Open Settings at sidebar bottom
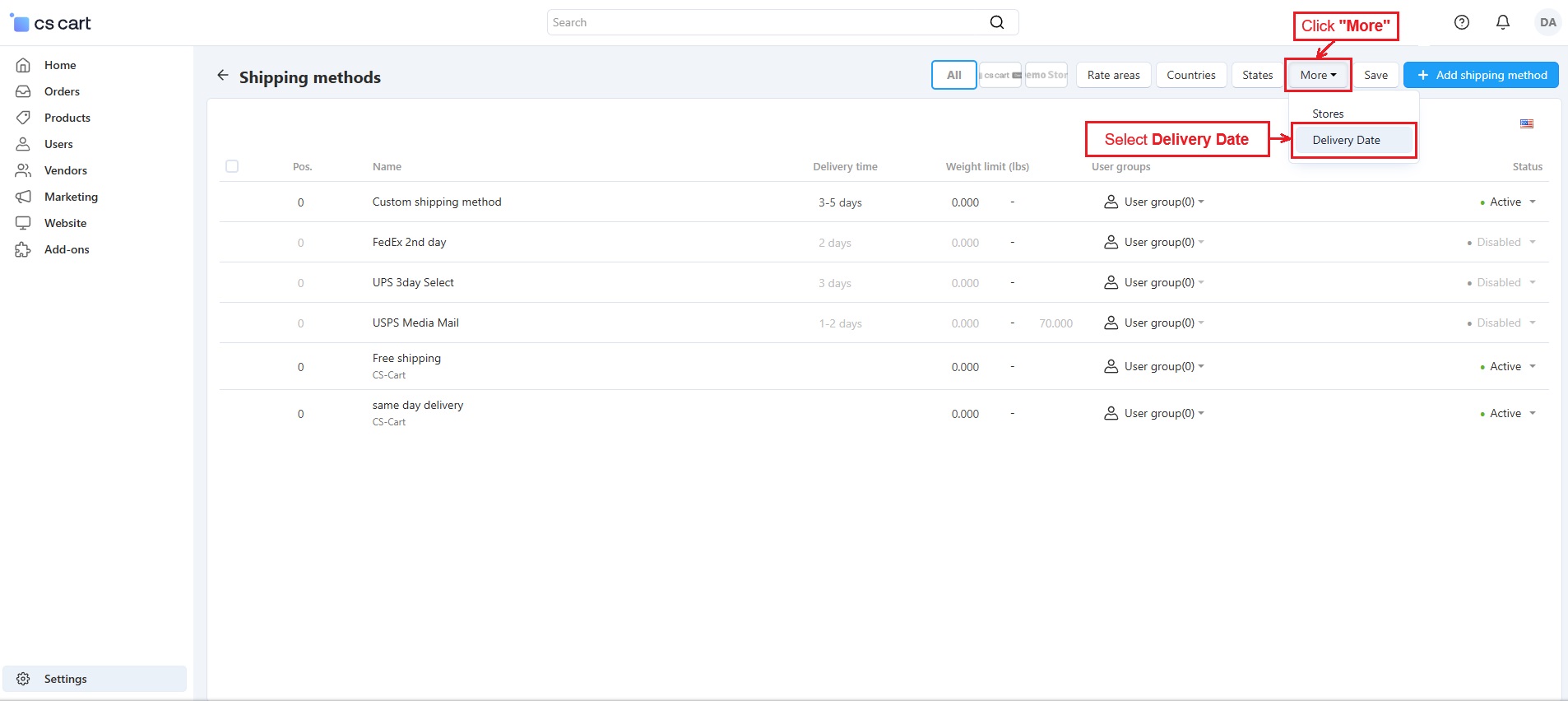The image size is (1568, 701). (95, 679)
